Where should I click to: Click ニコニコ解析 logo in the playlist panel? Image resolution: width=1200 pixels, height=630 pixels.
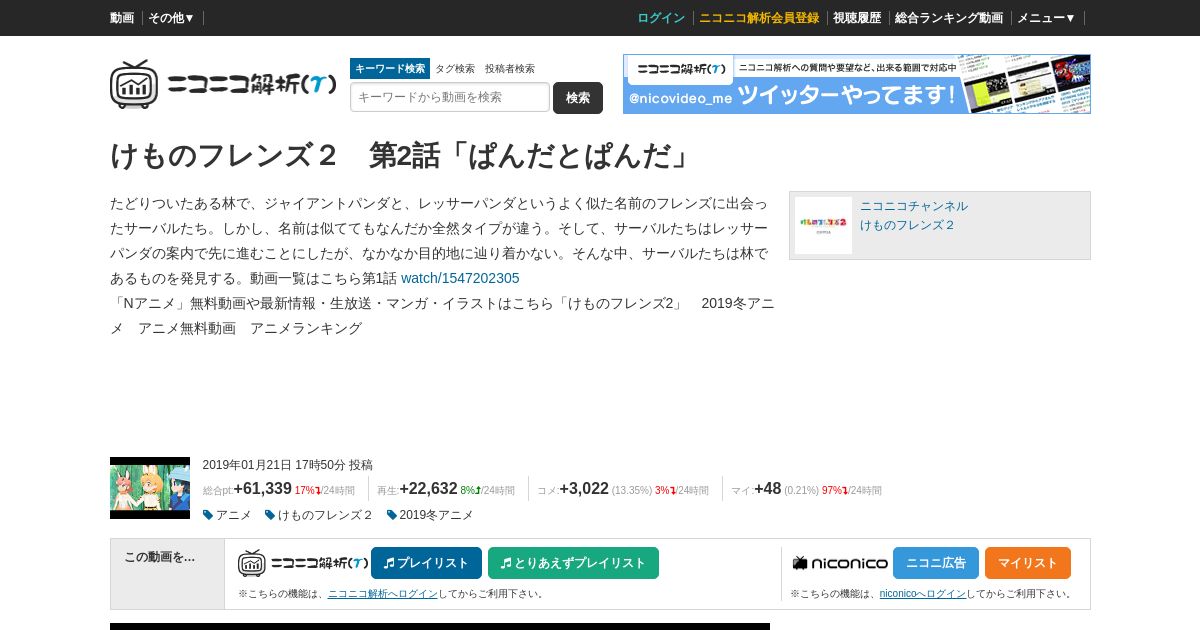pyautogui.click(x=302, y=563)
